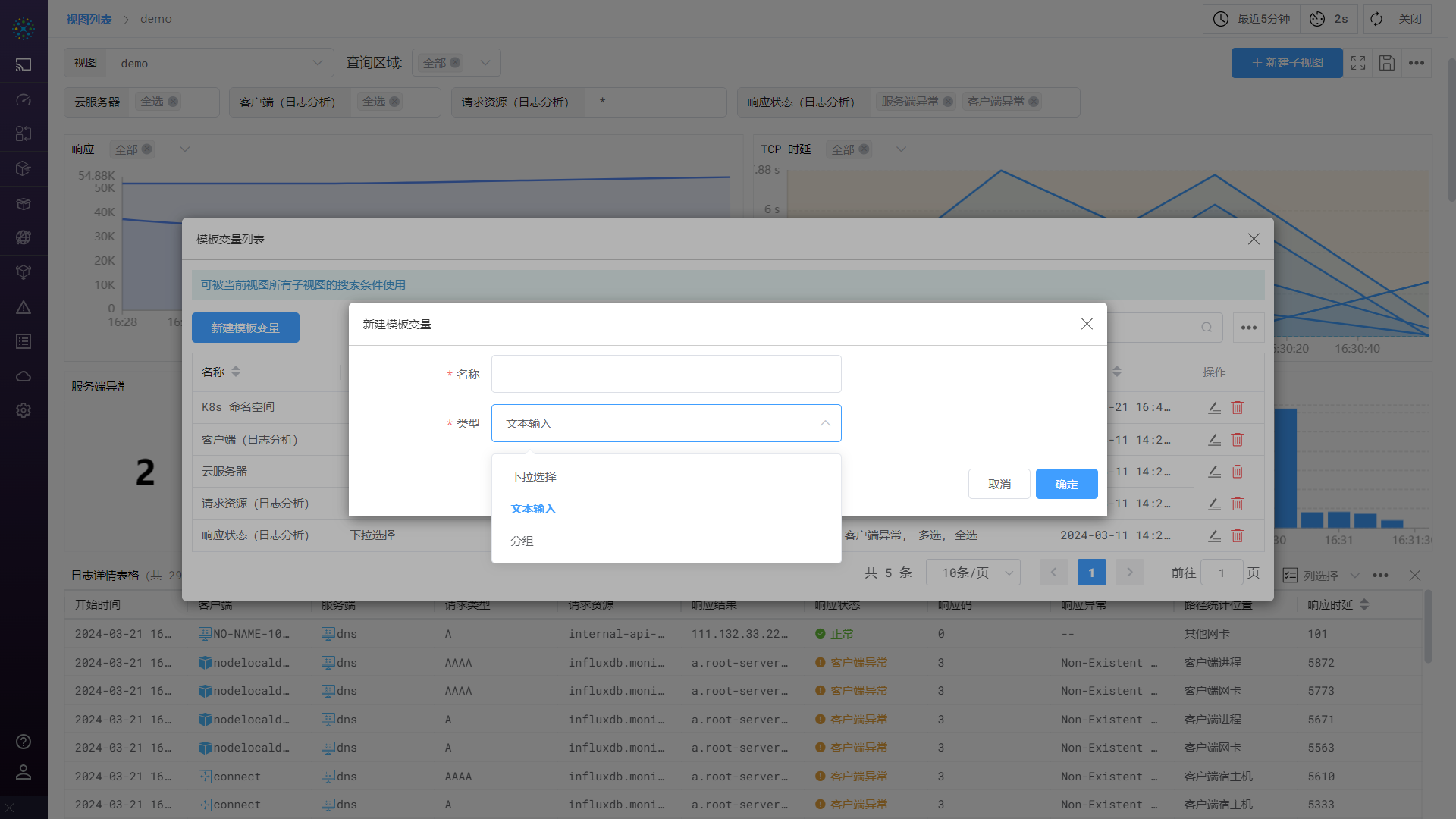Click the 名称 name input field

coord(666,374)
